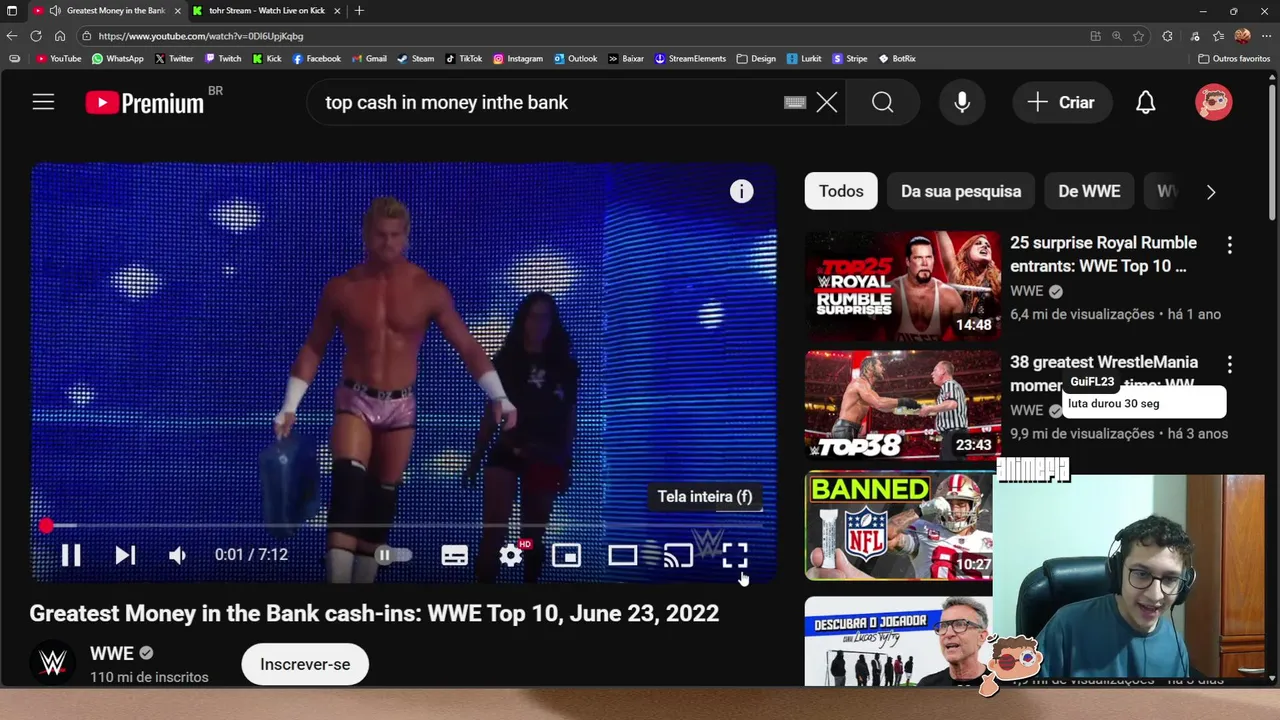Enable miniplayer mode
Viewport: 1280px width, 720px height.
click(567, 555)
